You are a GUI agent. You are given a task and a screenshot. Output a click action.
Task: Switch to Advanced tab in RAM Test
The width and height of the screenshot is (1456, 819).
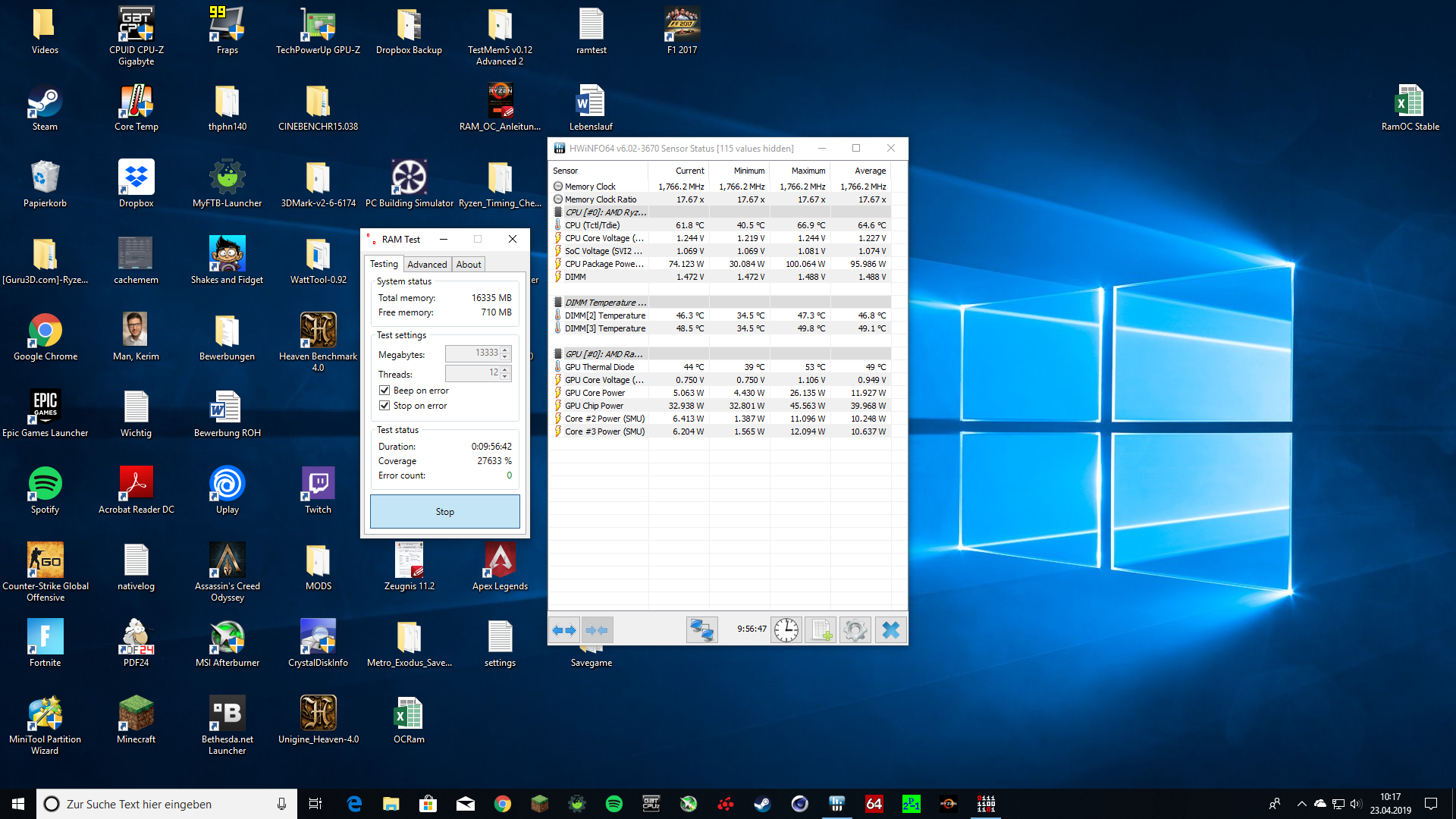point(427,265)
